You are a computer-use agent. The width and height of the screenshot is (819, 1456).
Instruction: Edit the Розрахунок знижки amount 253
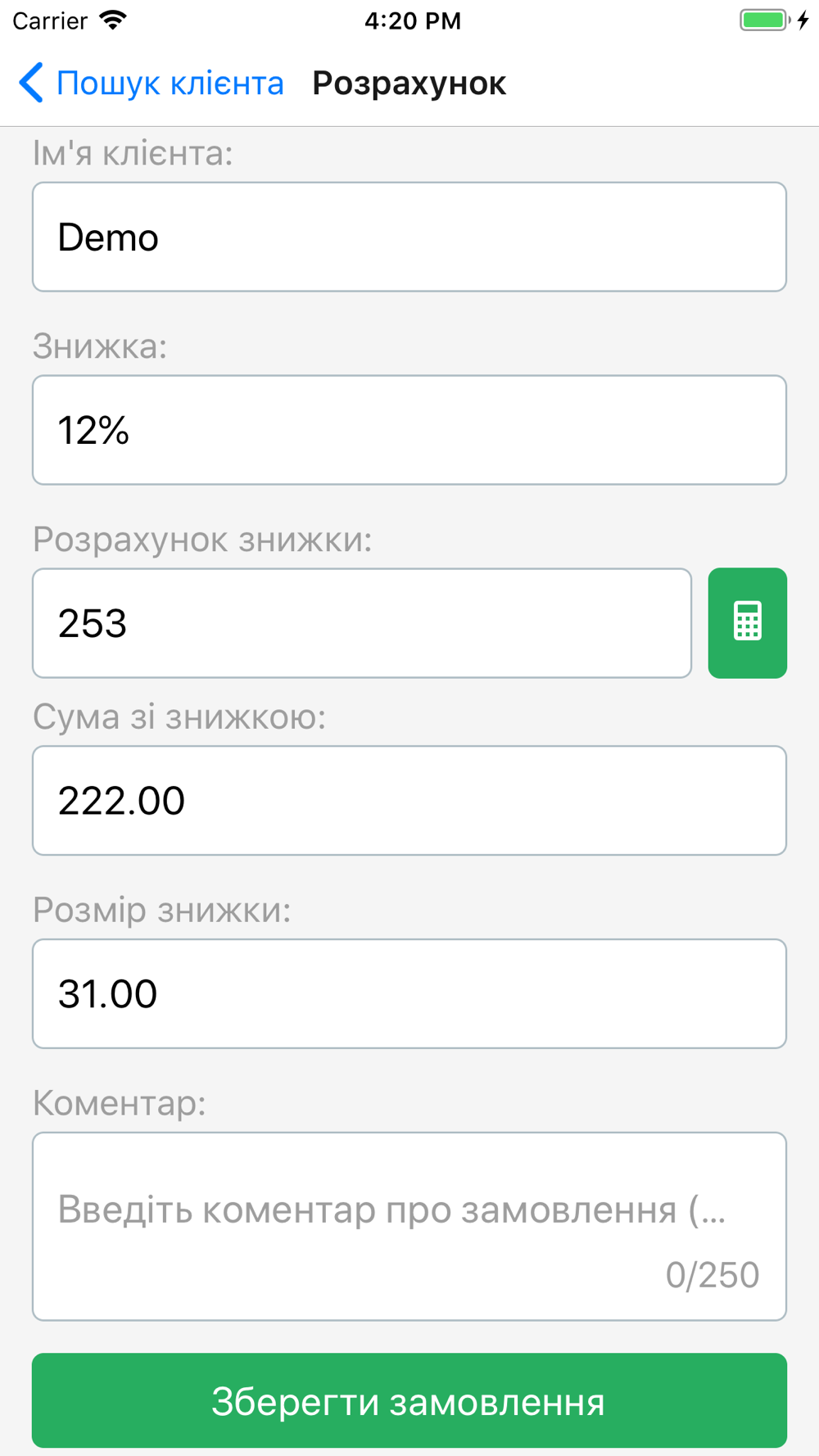click(362, 623)
